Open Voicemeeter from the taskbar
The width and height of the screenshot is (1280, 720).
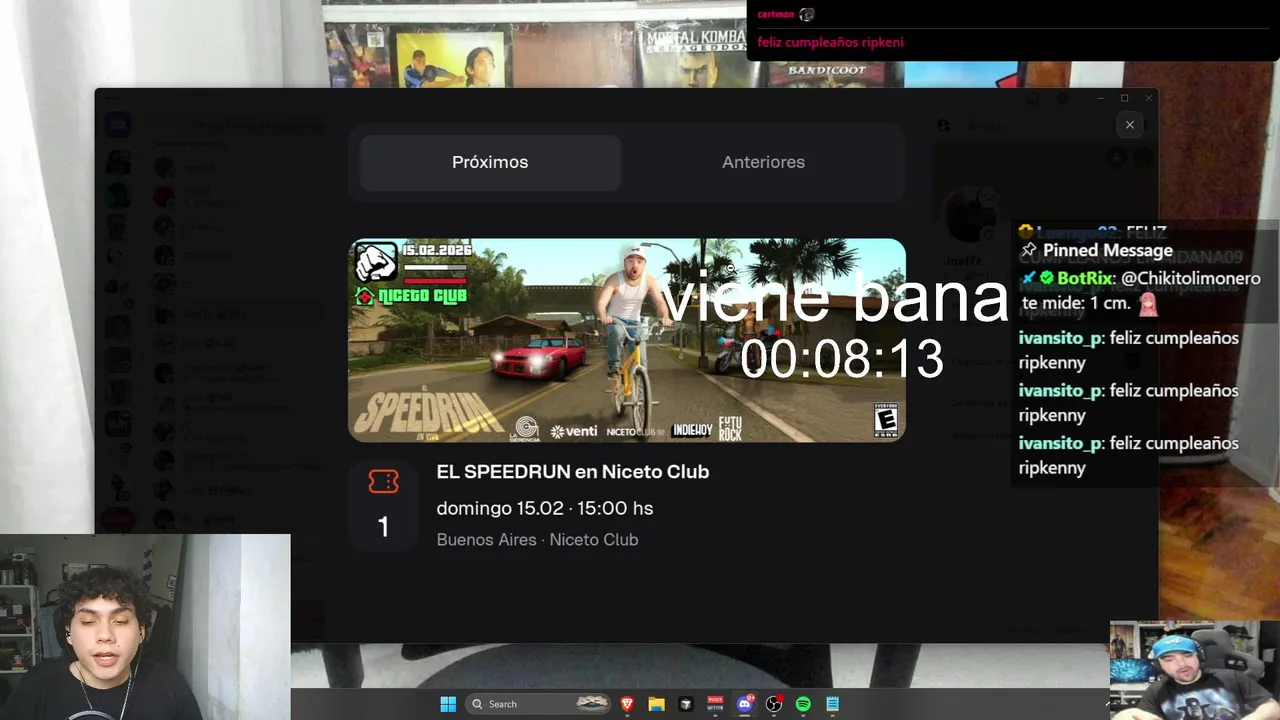[715, 704]
